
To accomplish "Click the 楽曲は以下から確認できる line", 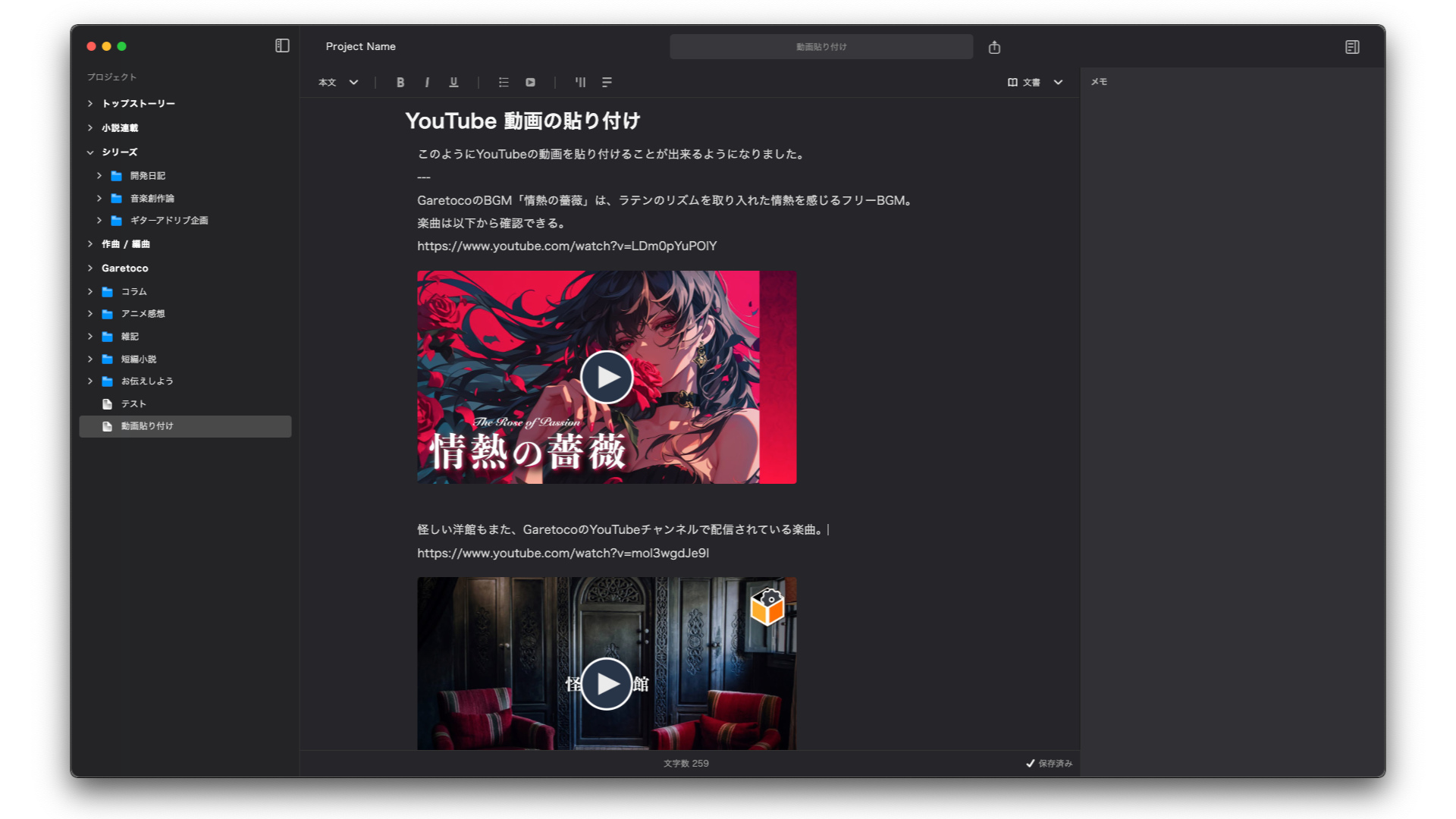I will [491, 223].
